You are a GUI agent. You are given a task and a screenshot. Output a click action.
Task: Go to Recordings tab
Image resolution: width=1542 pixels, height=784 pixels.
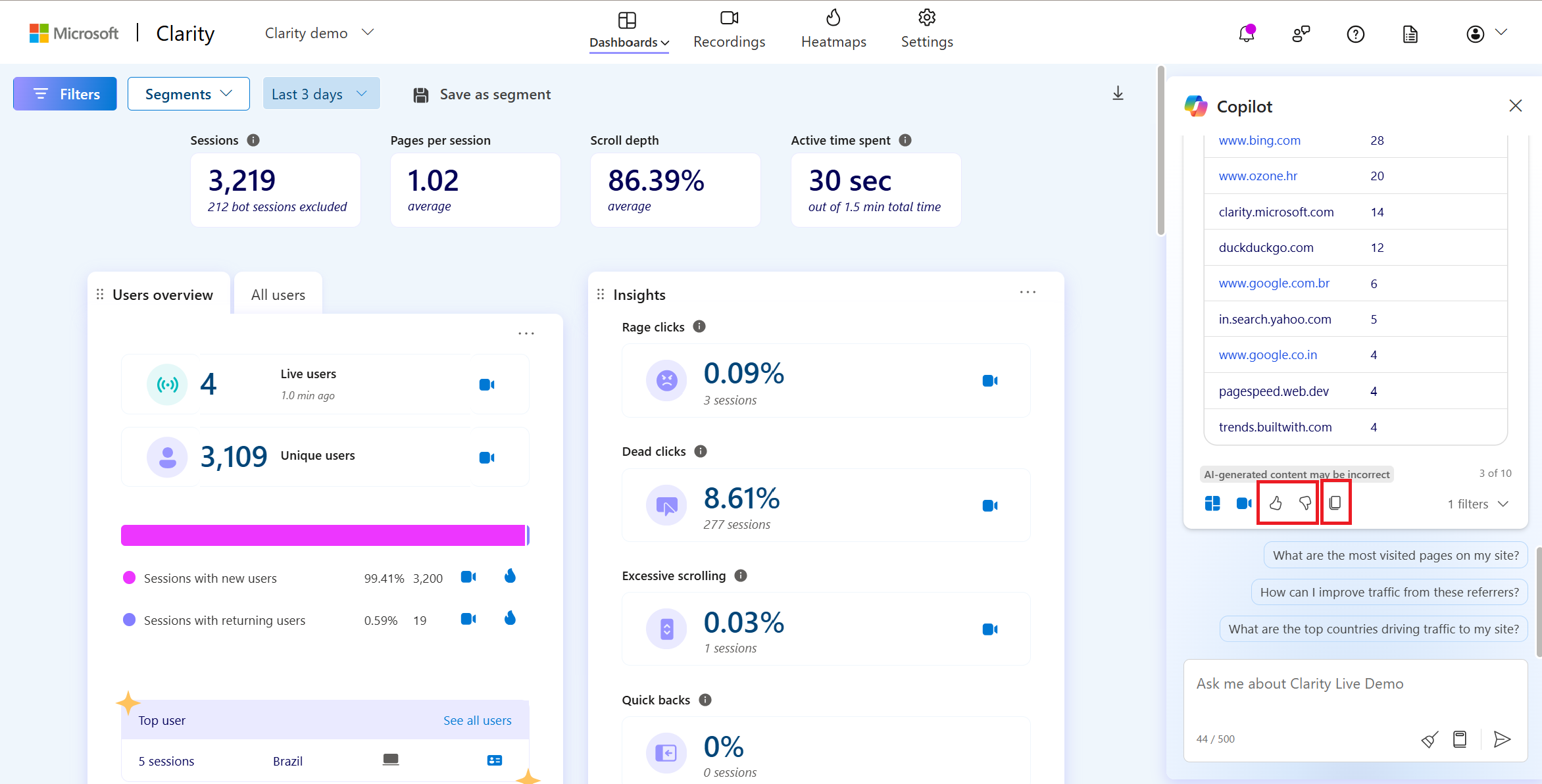pos(729,30)
